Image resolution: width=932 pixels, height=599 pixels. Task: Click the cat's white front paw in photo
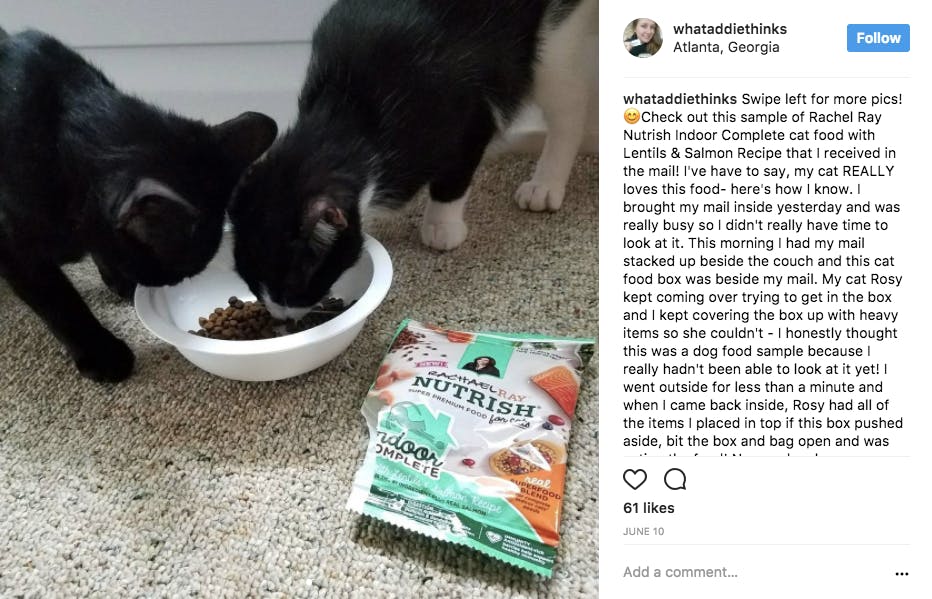pos(443,226)
